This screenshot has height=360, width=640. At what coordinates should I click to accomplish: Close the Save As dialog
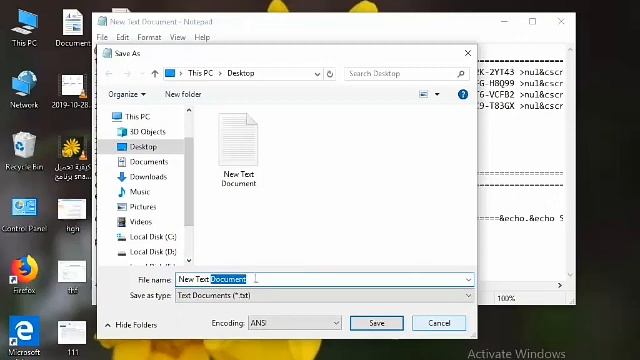coord(468,53)
